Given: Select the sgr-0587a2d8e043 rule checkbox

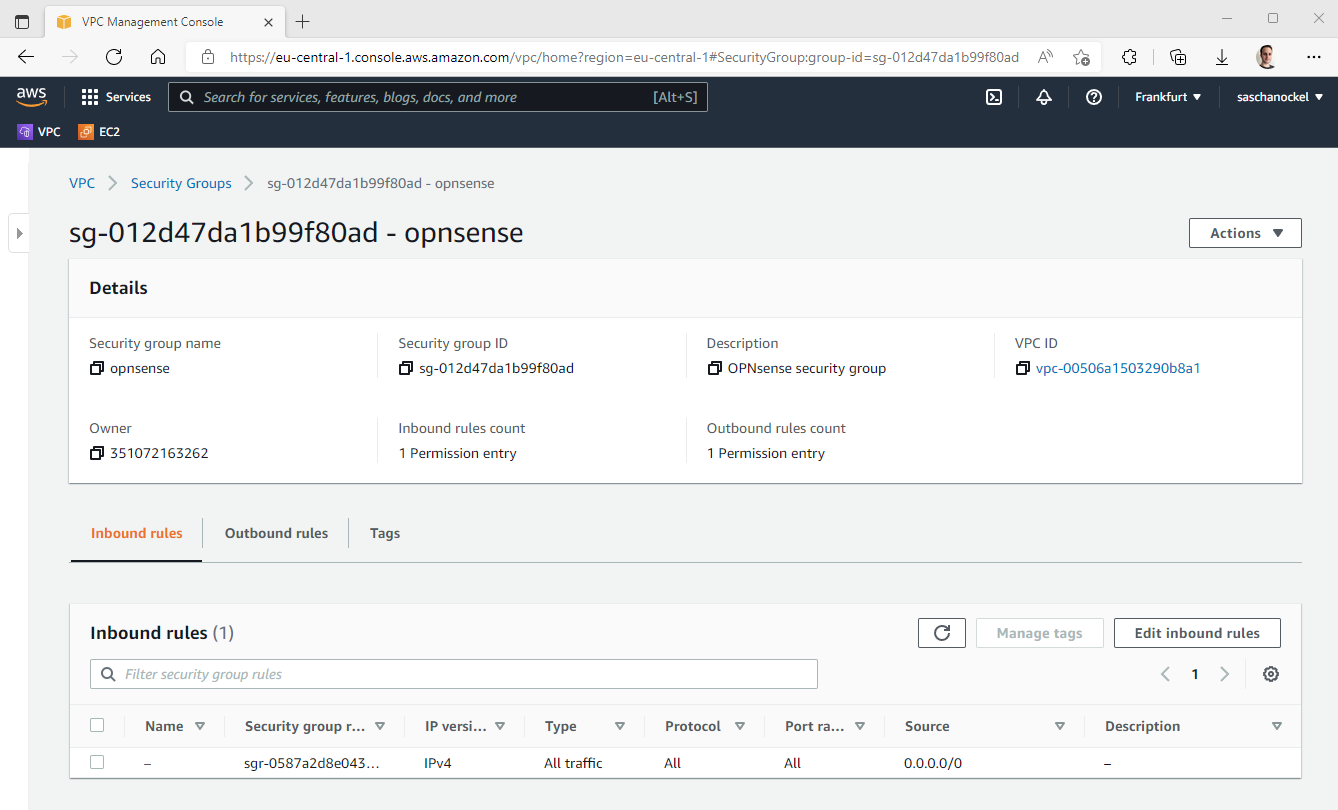Looking at the screenshot, I should (x=97, y=762).
